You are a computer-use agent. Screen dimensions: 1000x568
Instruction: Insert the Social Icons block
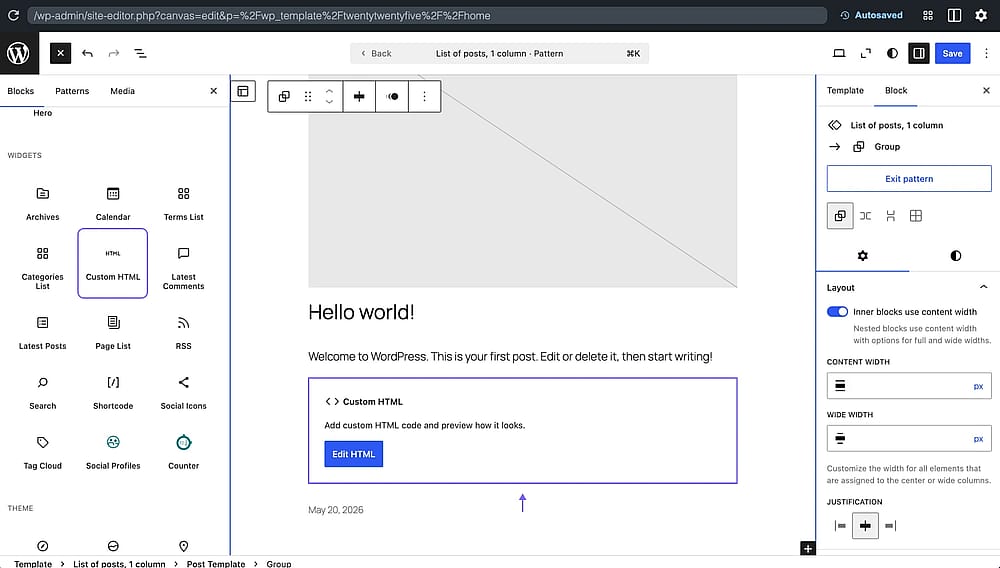point(184,392)
